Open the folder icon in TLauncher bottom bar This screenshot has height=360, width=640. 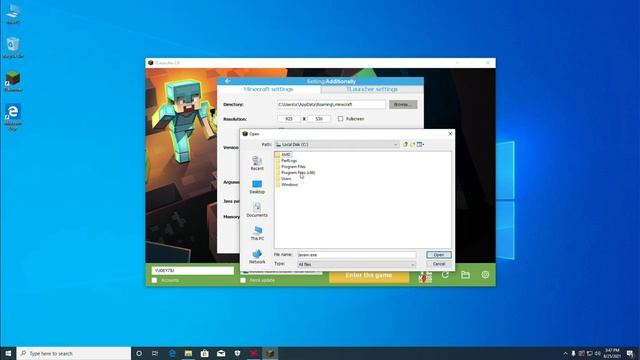coord(465,275)
